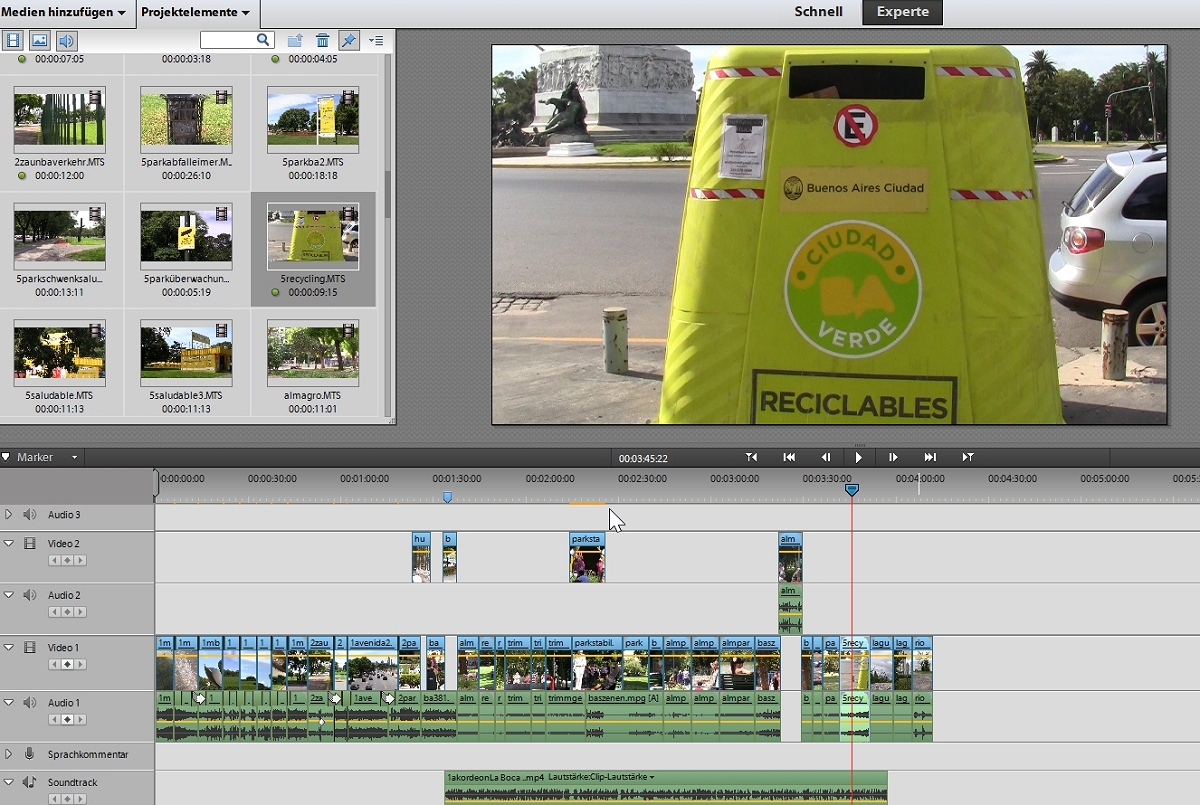Play the timeline preview

coord(859,457)
